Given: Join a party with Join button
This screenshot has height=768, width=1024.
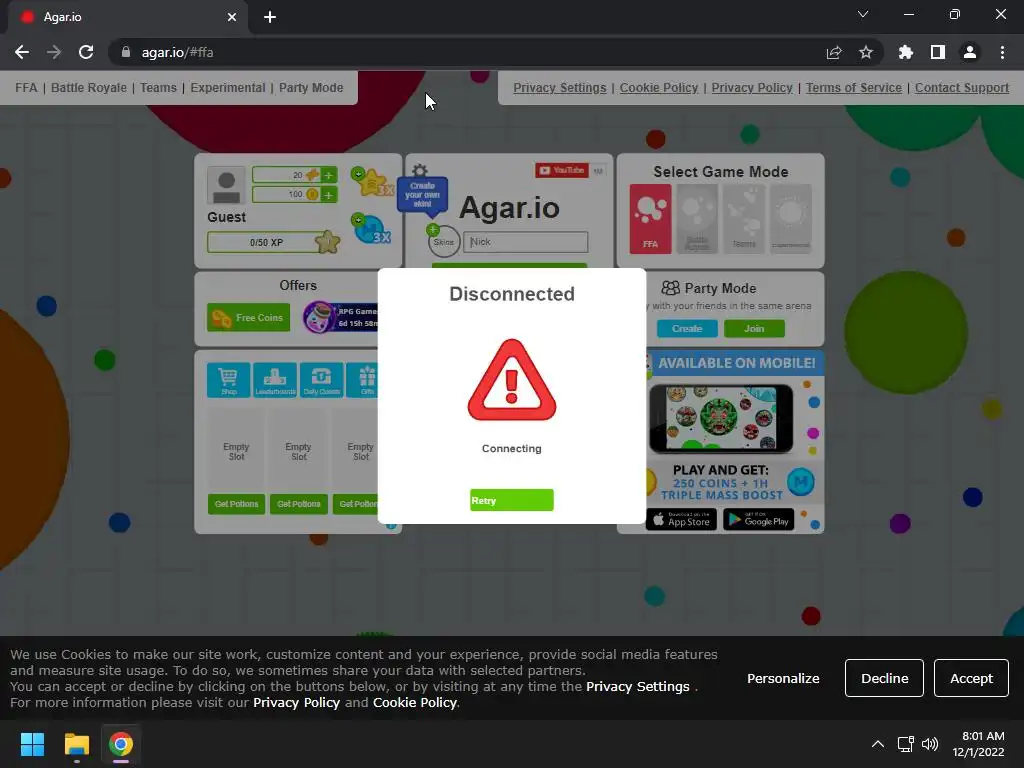Looking at the screenshot, I should point(754,328).
